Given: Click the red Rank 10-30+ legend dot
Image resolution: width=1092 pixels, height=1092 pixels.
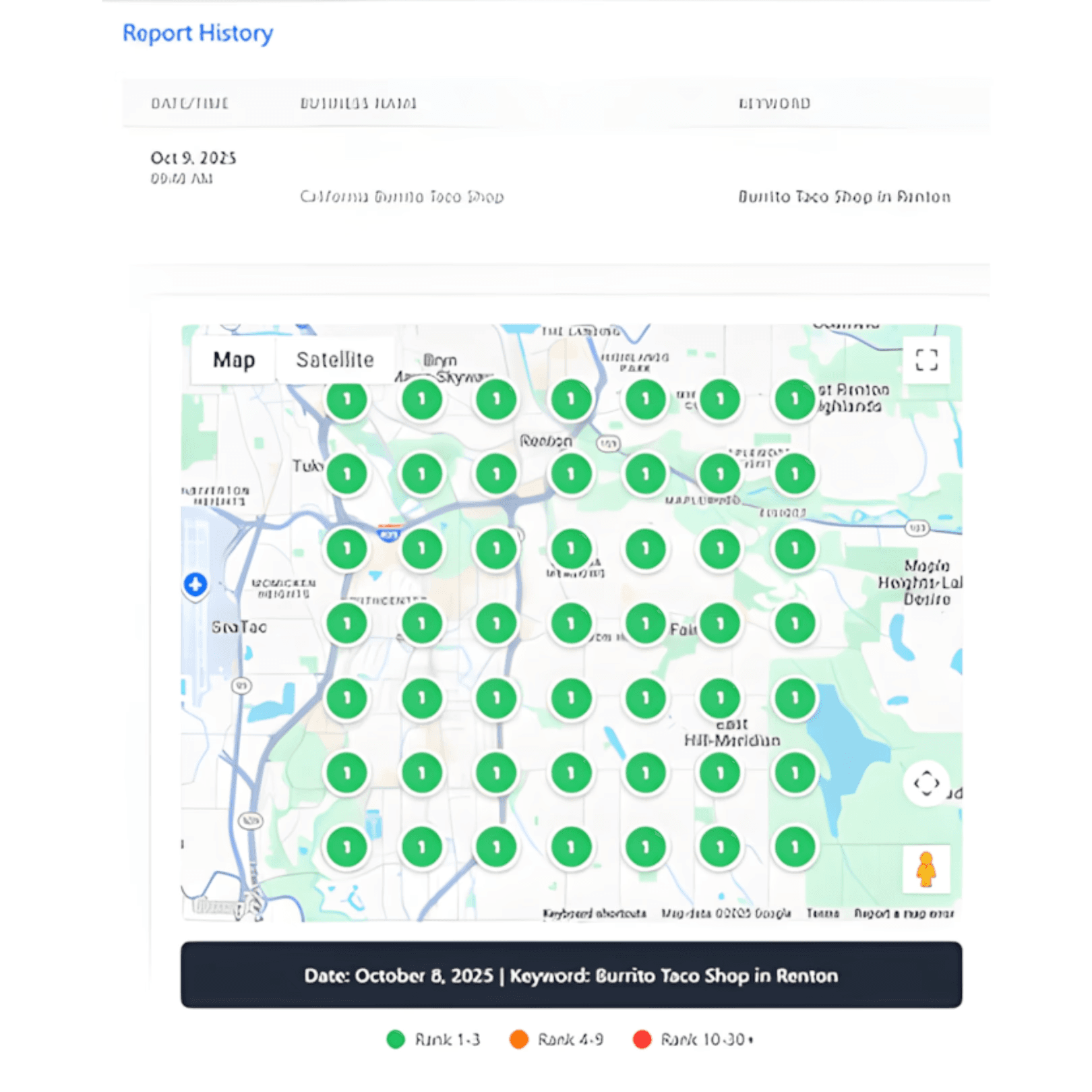Looking at the screenshot, I should point(642,1039).
